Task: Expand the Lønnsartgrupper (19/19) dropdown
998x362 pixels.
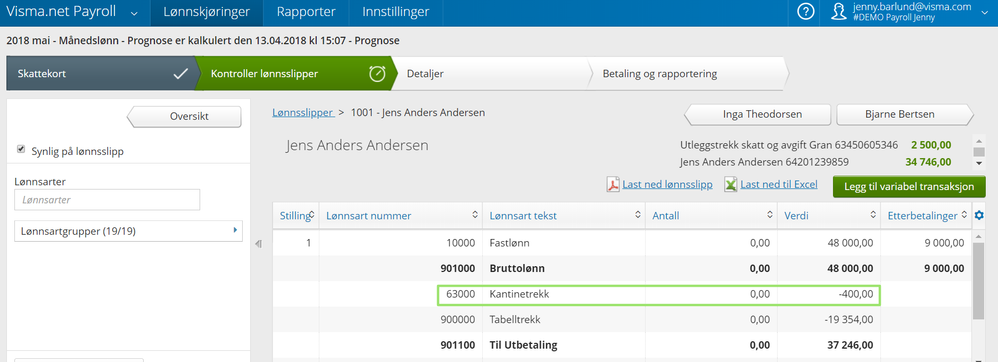Action: [x=128, y=232]
